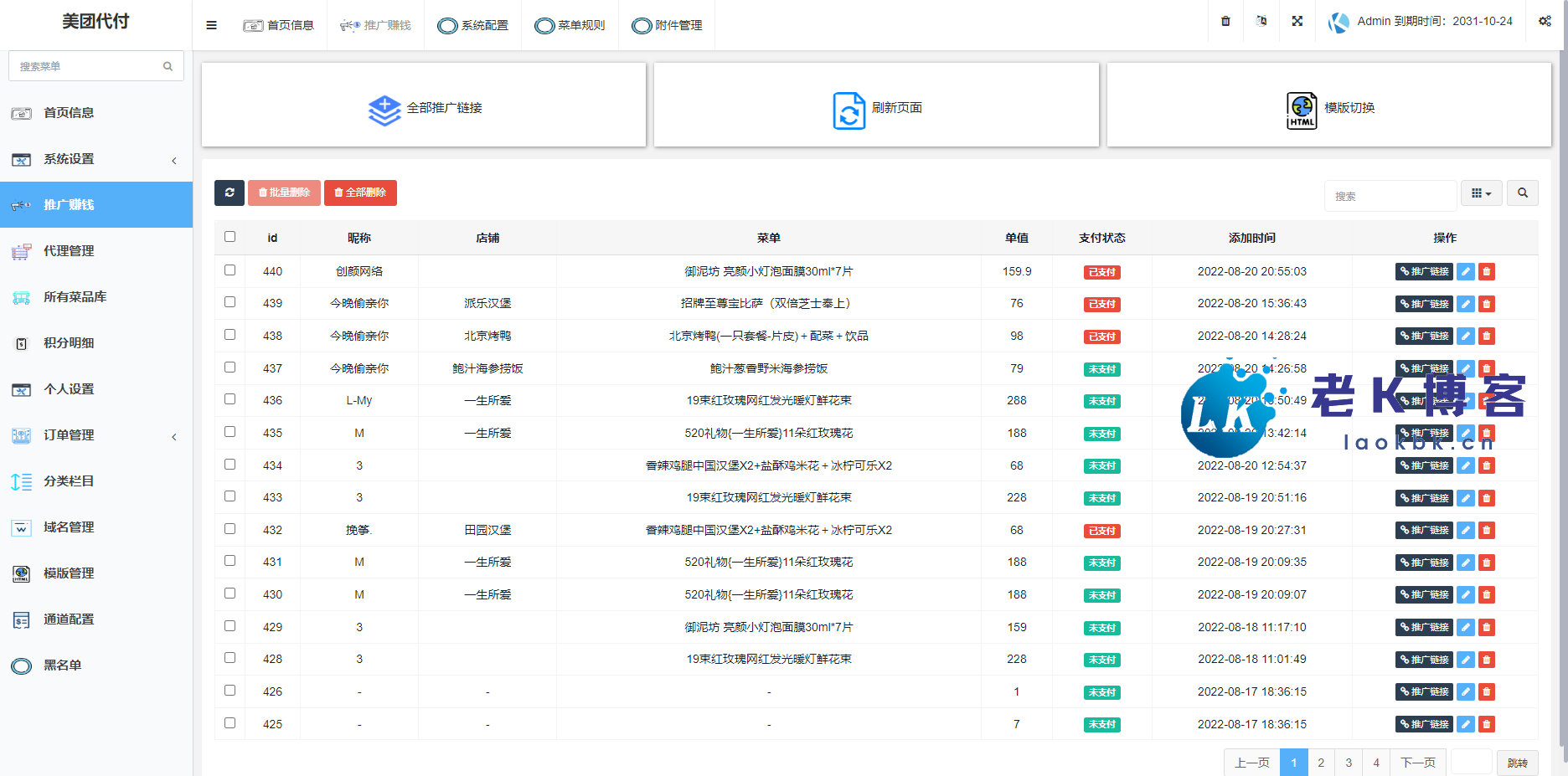Select the checkbox for row 432

click(x=230, y=529)
